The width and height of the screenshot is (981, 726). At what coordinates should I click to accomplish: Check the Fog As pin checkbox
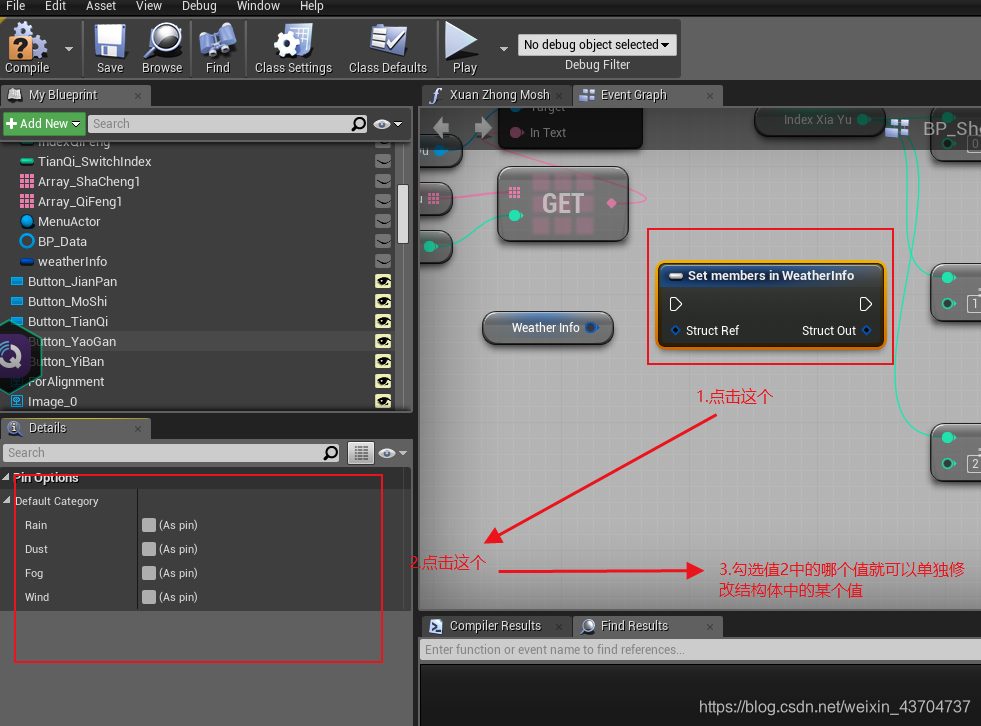(x=149, y=573)
